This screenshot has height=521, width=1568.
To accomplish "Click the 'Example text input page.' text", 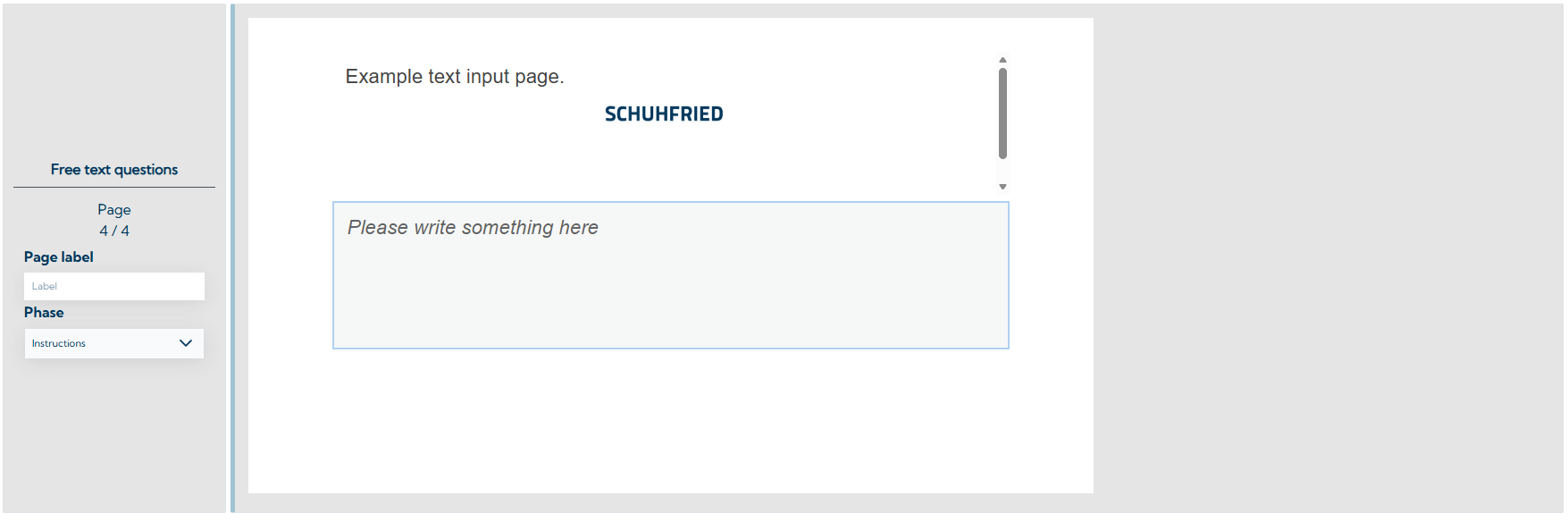I will click(x=454, y=77).
